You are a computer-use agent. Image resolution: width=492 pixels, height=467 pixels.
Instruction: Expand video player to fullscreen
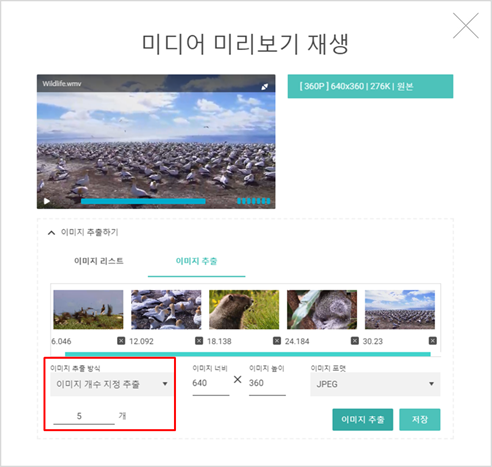264,87
